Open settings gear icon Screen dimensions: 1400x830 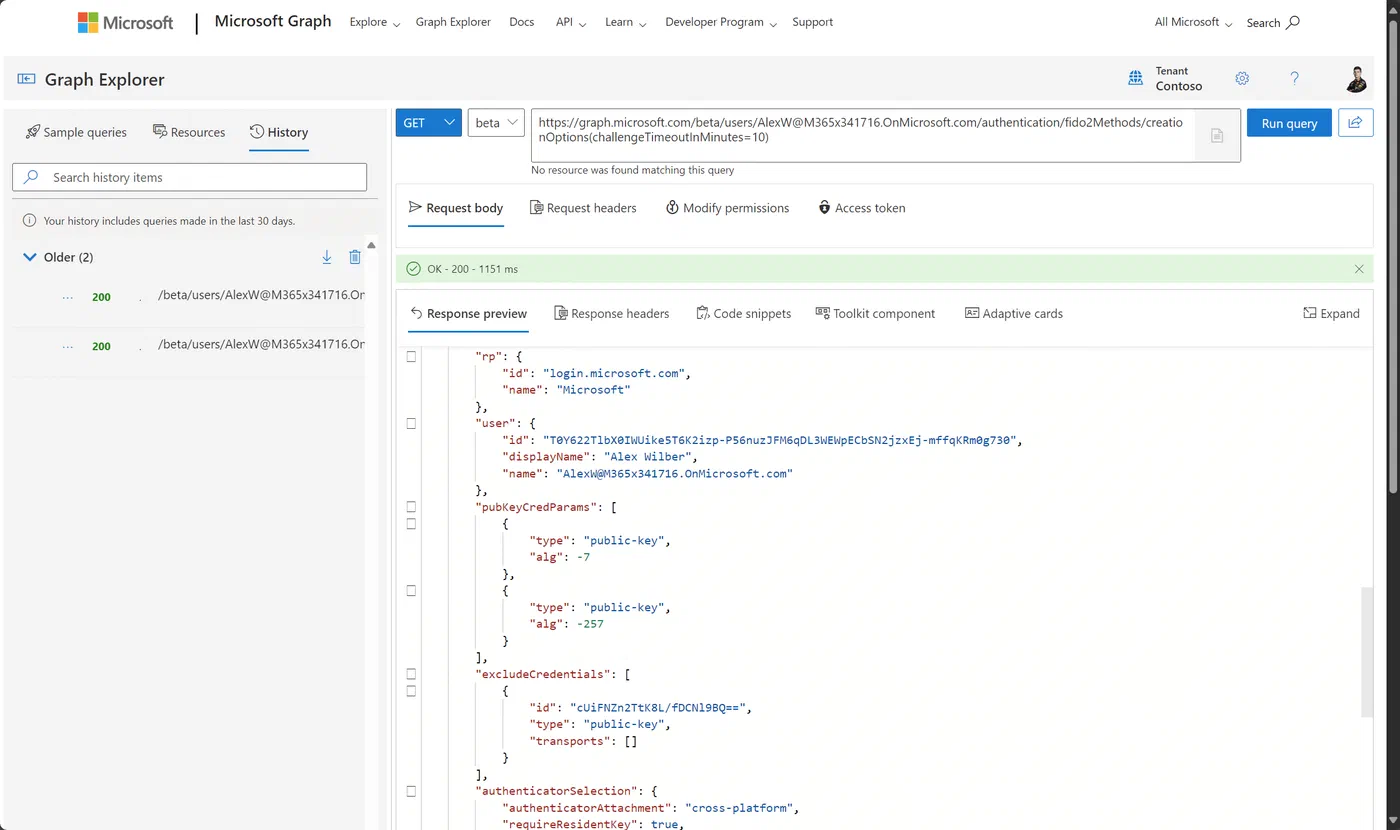tap(1242, 78)
